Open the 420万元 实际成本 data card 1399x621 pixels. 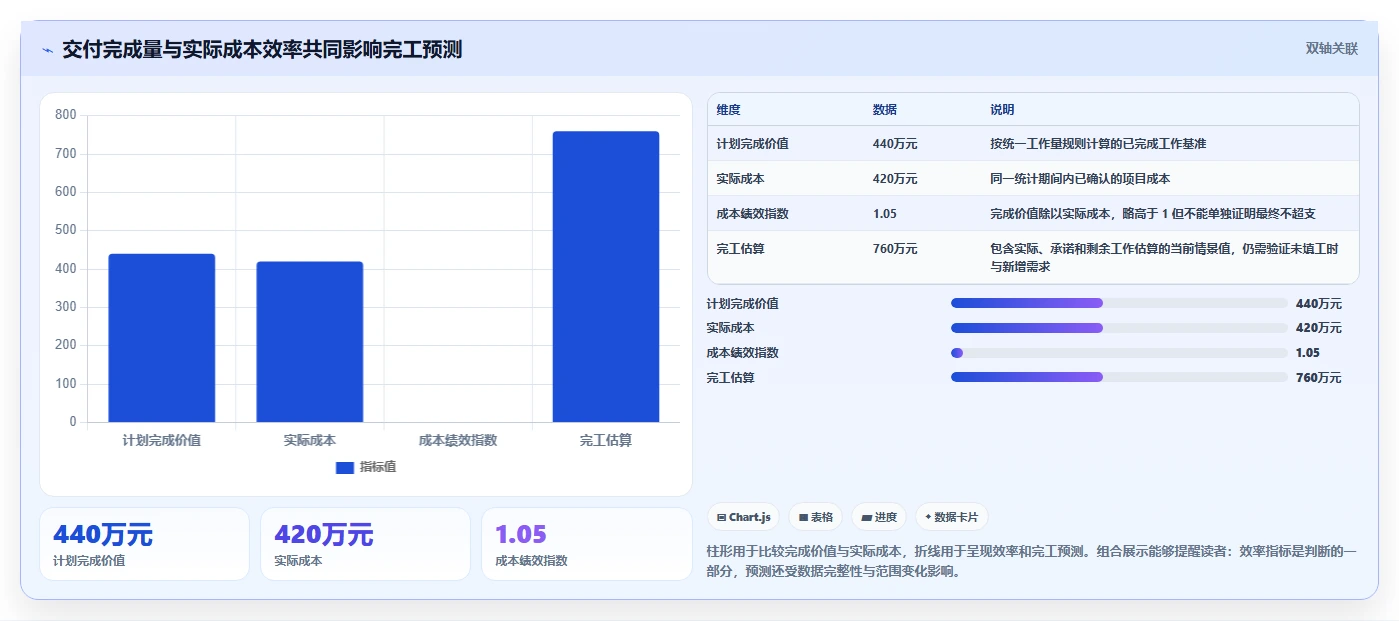[x=365, y=544]
